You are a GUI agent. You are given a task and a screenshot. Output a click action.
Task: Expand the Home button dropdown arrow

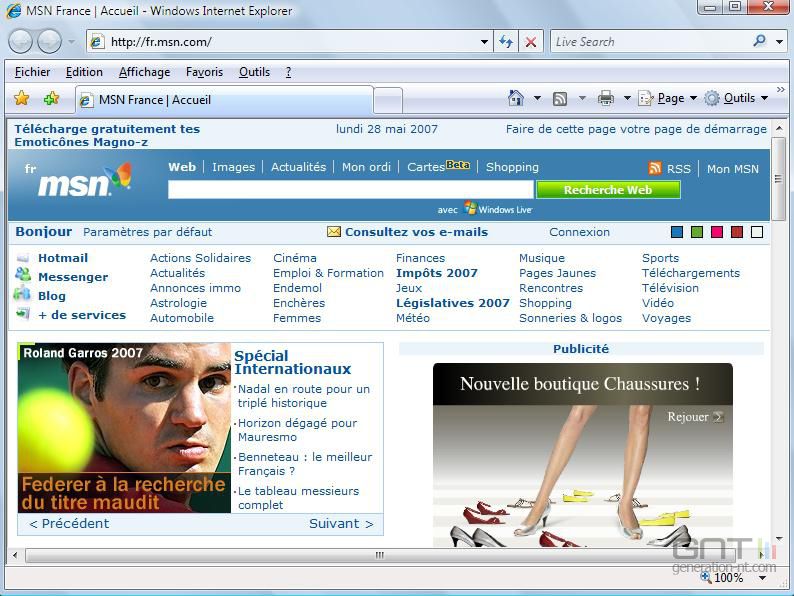click(537, 98)
